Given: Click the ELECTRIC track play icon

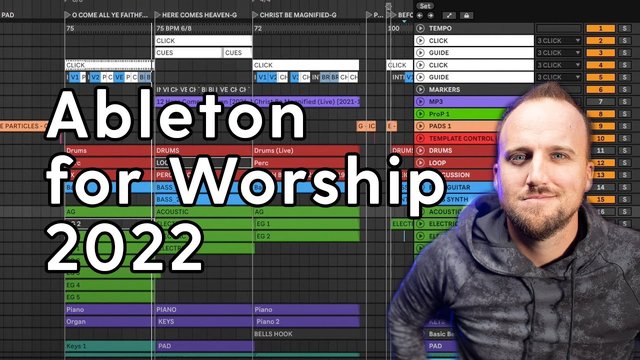Looking at the screenshot, I should pyautogui.click(x=420, y=224).
